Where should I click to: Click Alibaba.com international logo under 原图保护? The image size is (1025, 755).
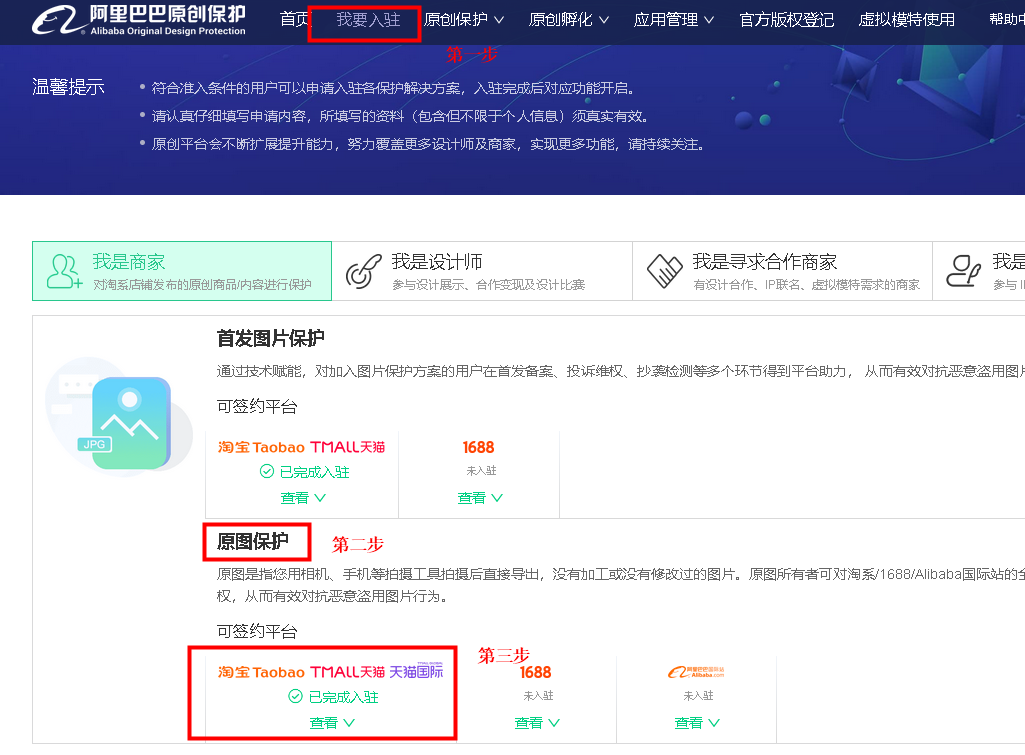click(696, 672)
